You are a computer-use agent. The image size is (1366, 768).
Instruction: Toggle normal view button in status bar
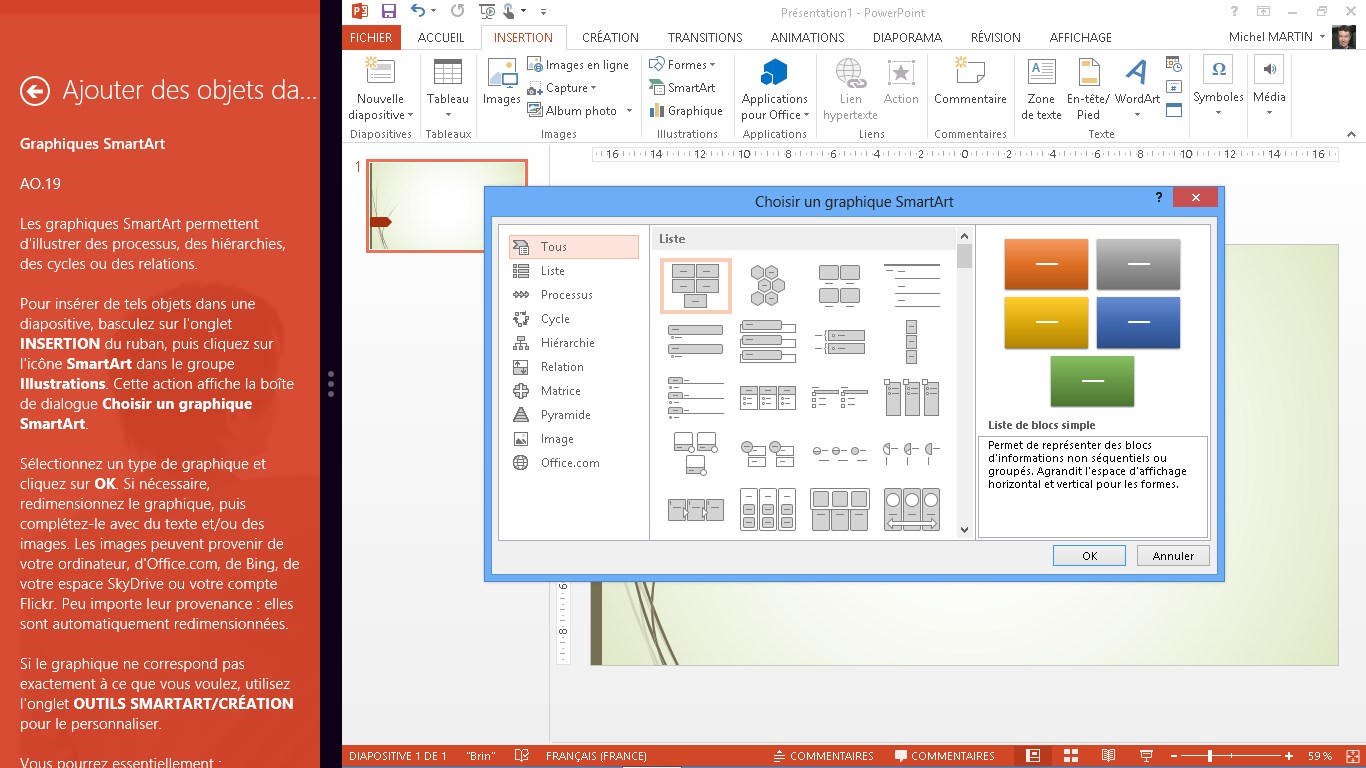[1033, 756]
